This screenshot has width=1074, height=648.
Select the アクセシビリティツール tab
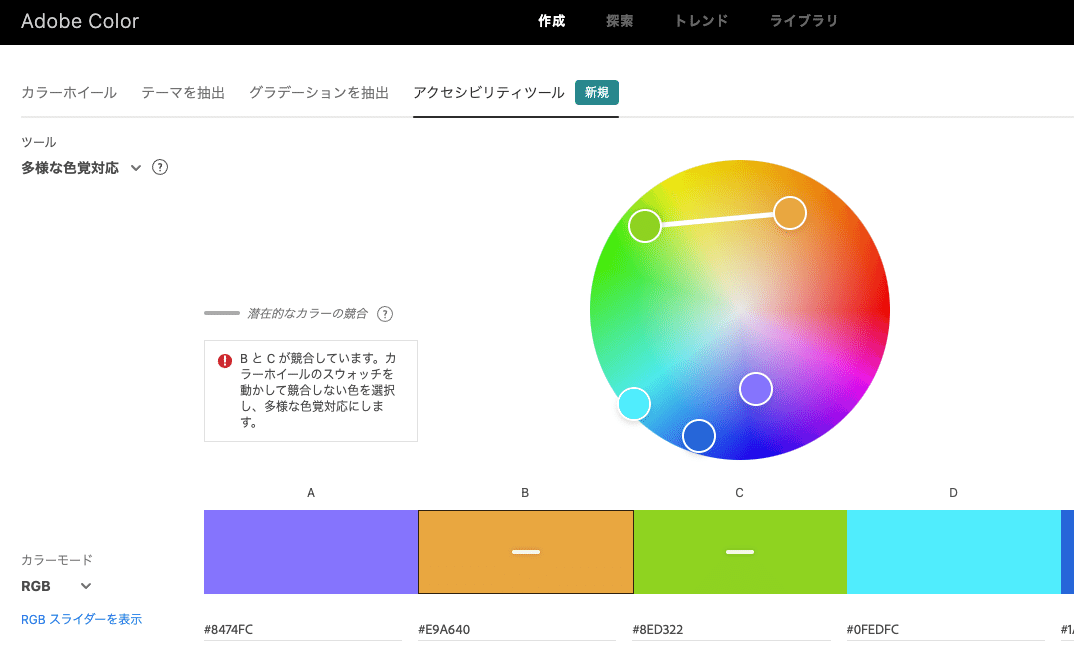tap(490, 92)
